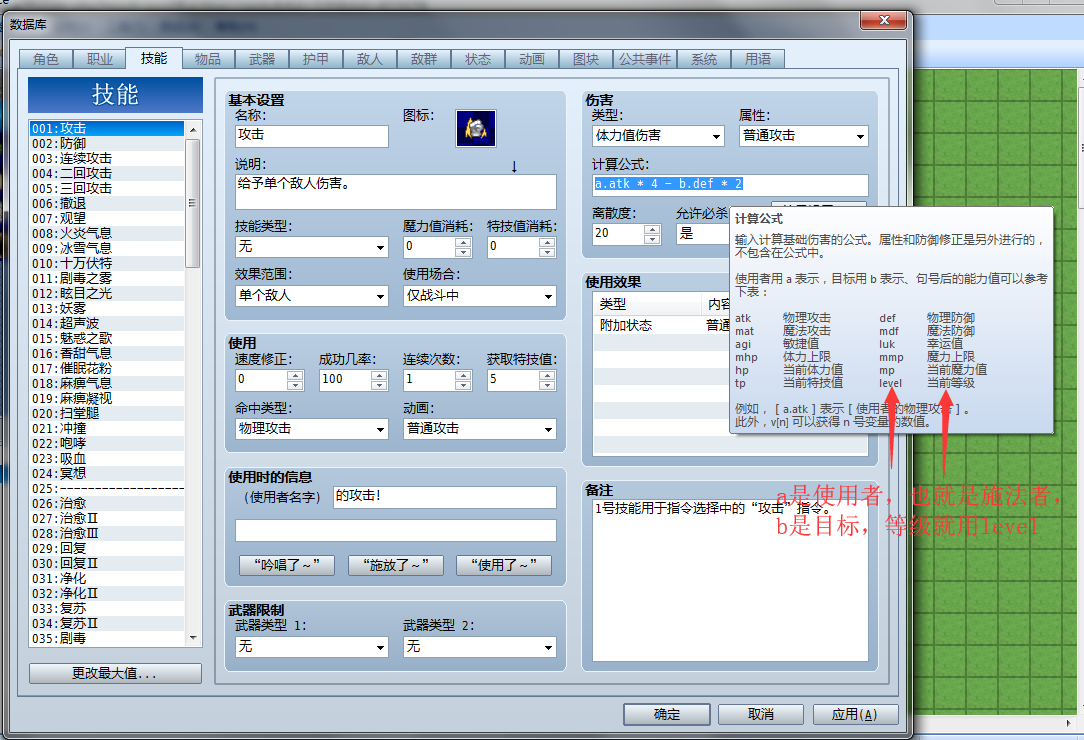Viewport: 1084px width, 740px height.
Task: Select skill 035:剧毒 in the list
Action: click(107, 638)
